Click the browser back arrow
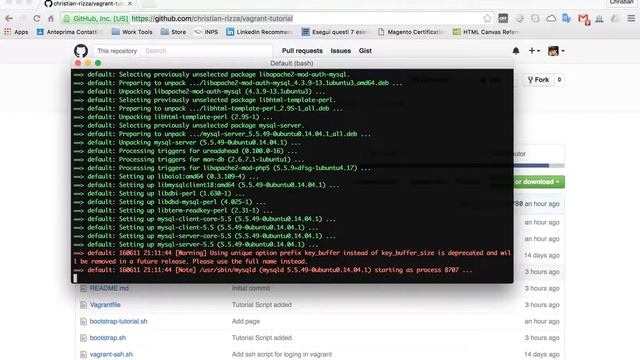Image resolution: width=640 pixels, height=360 pixels. click(9, 18)
